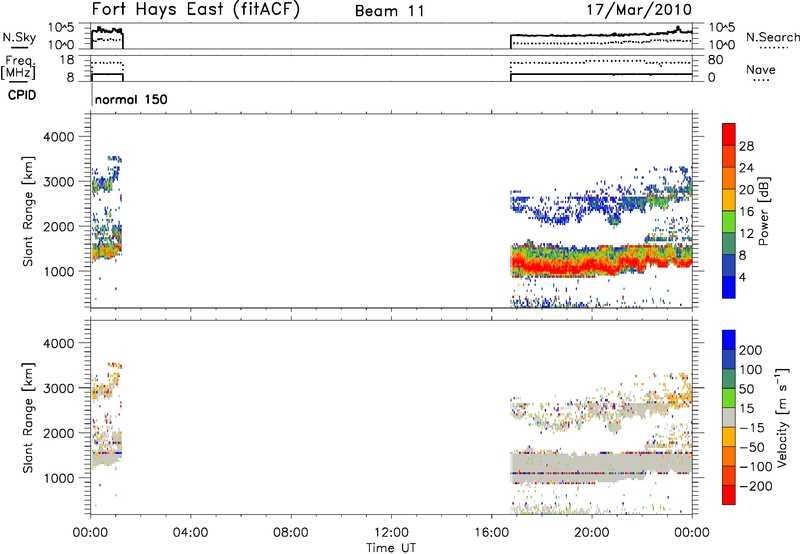Click the '18' frequency axis value
Screen dimensions: 800x554
click(x=67, y=60)
